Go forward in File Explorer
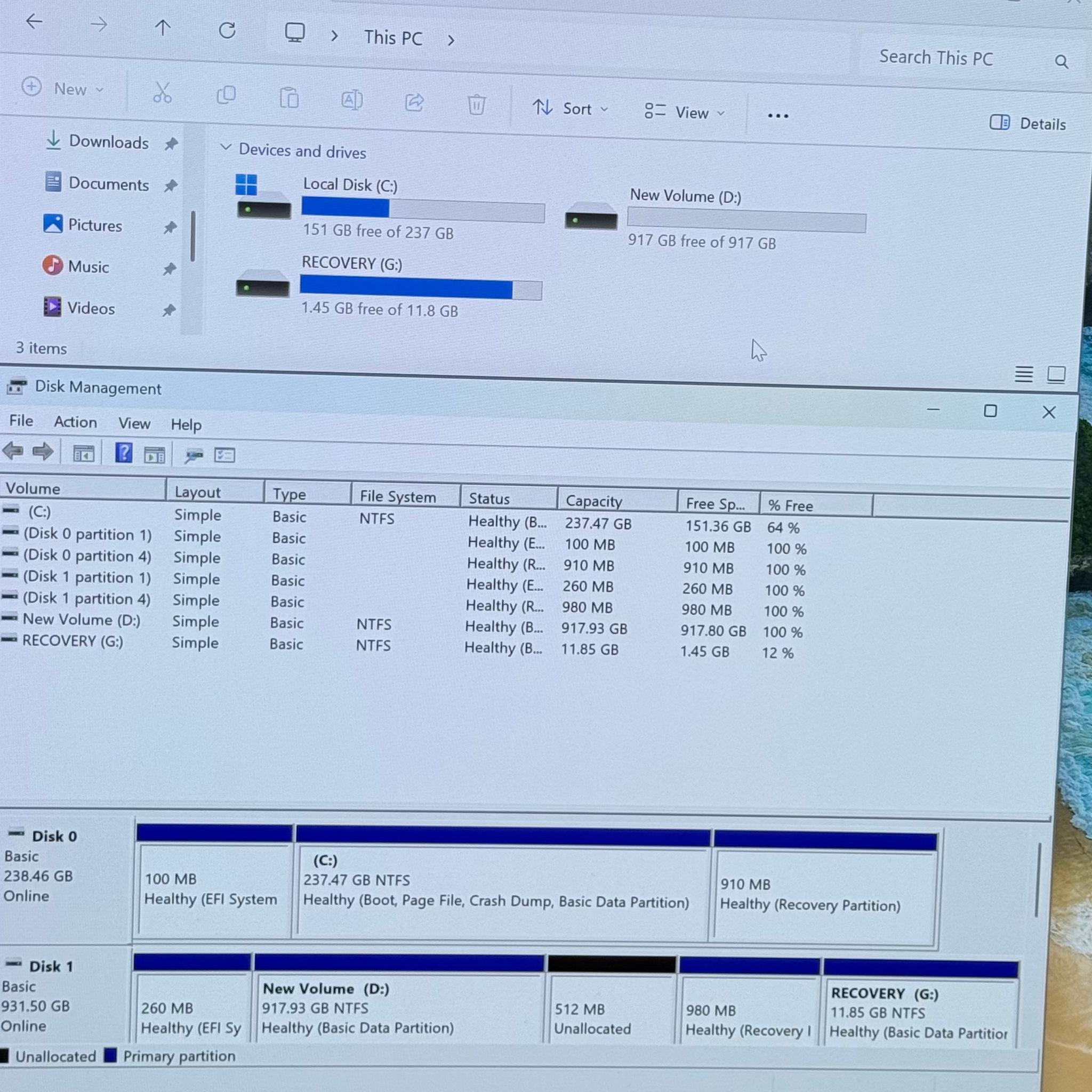The image size is (1092, 1092). (x=99, y=25)
